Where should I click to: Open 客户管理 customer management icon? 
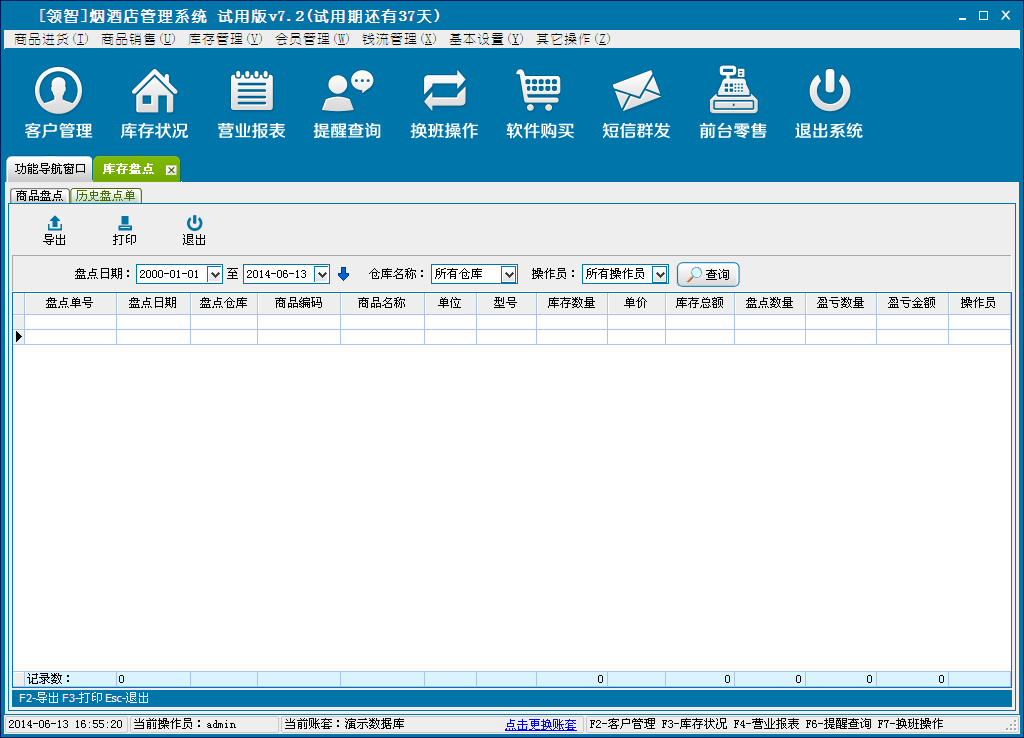click(x=58, y=92)
